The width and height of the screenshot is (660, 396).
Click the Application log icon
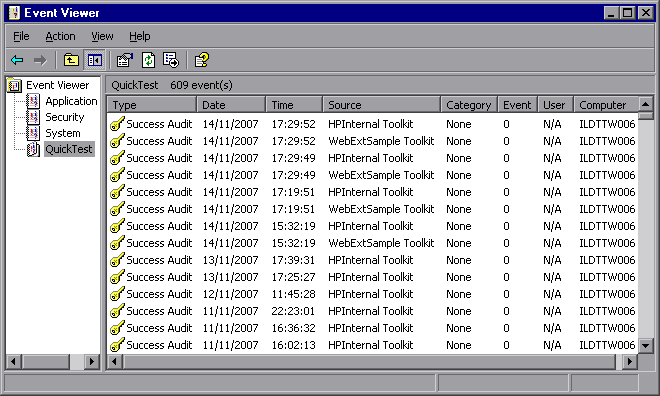(33, 101)
